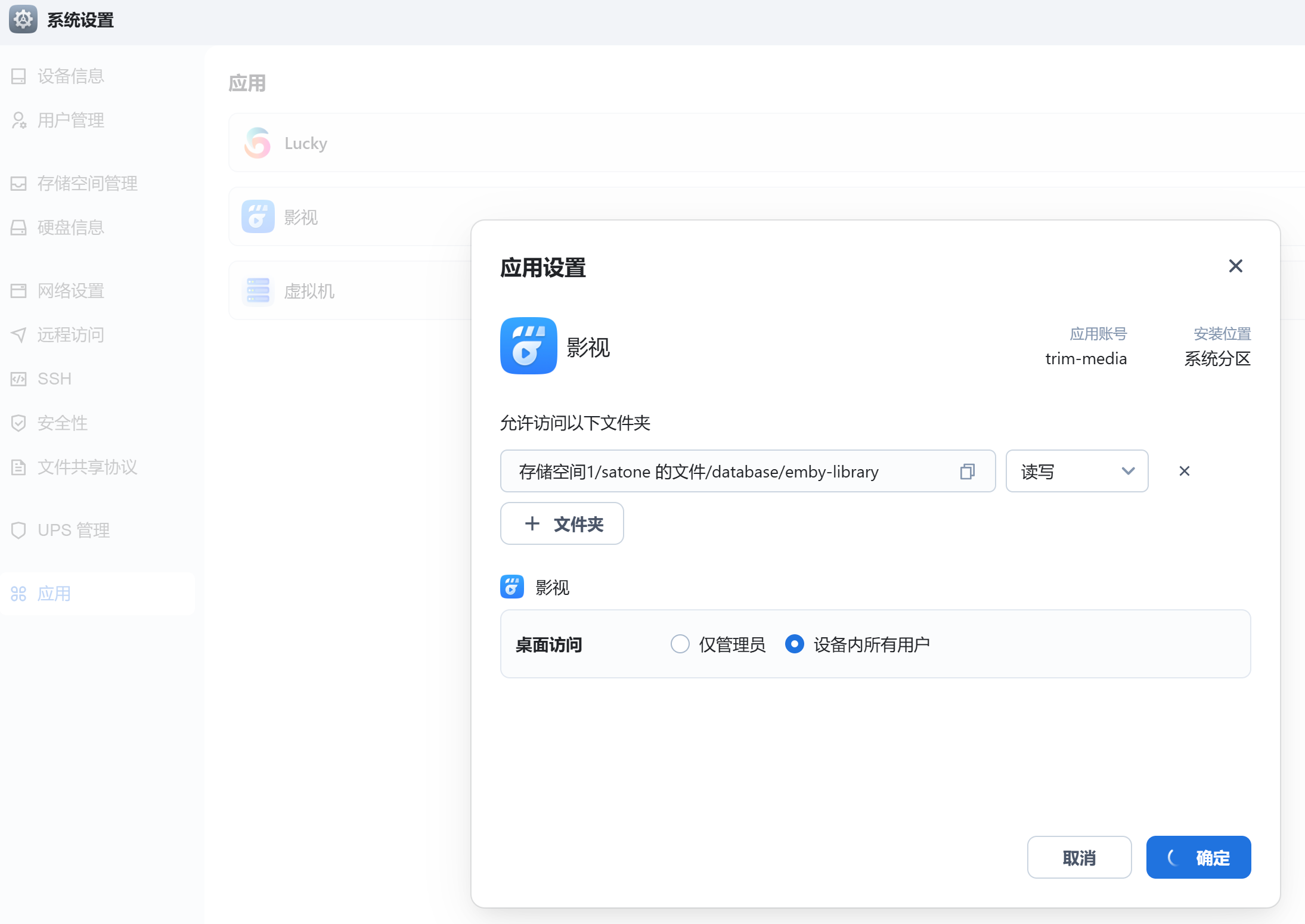Click the 影视 app icon in the list
The width and height of the screenshot is (1305, 924).
[x=258, y=216]
